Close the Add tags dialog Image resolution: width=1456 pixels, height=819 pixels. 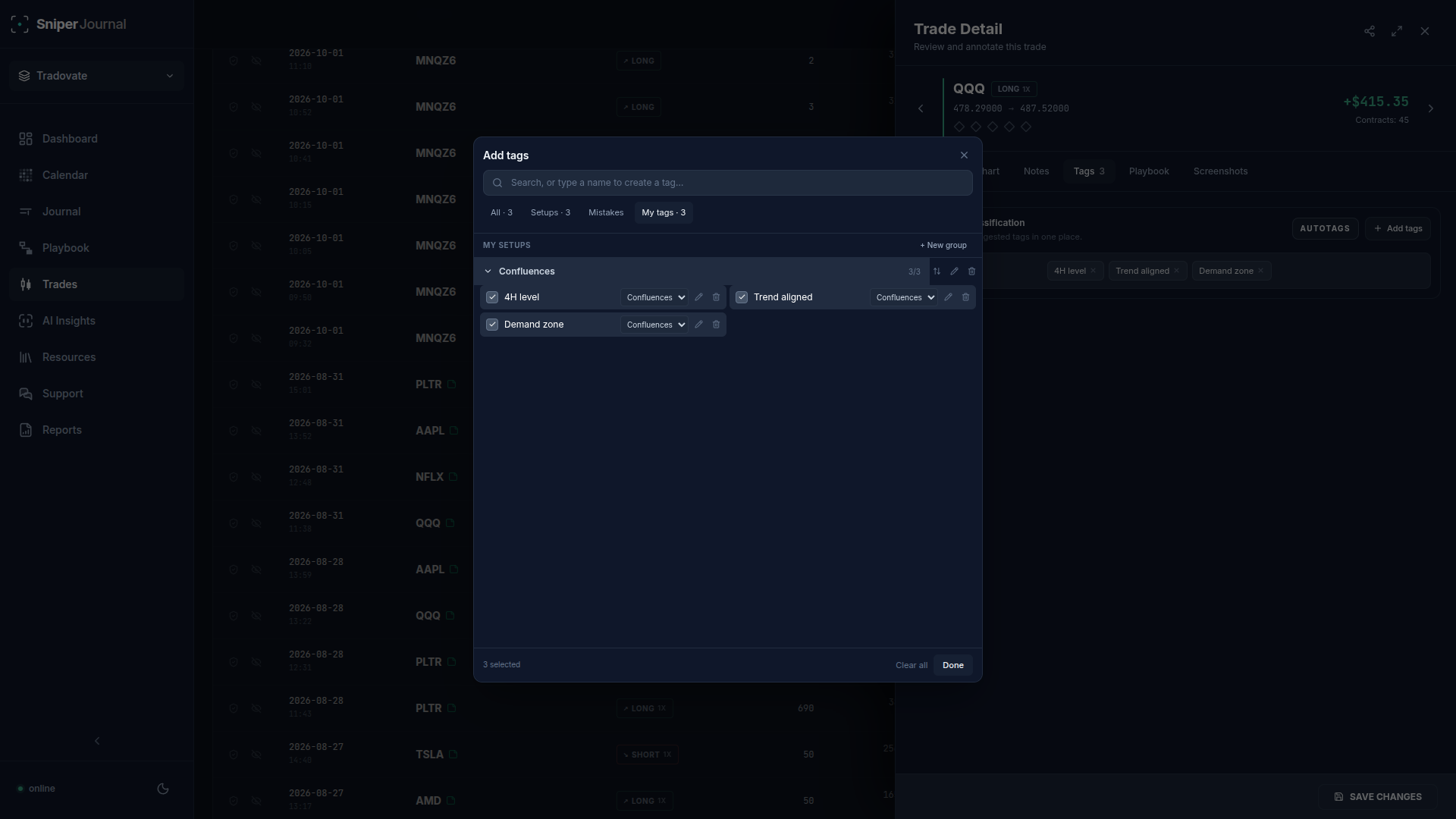964,155
